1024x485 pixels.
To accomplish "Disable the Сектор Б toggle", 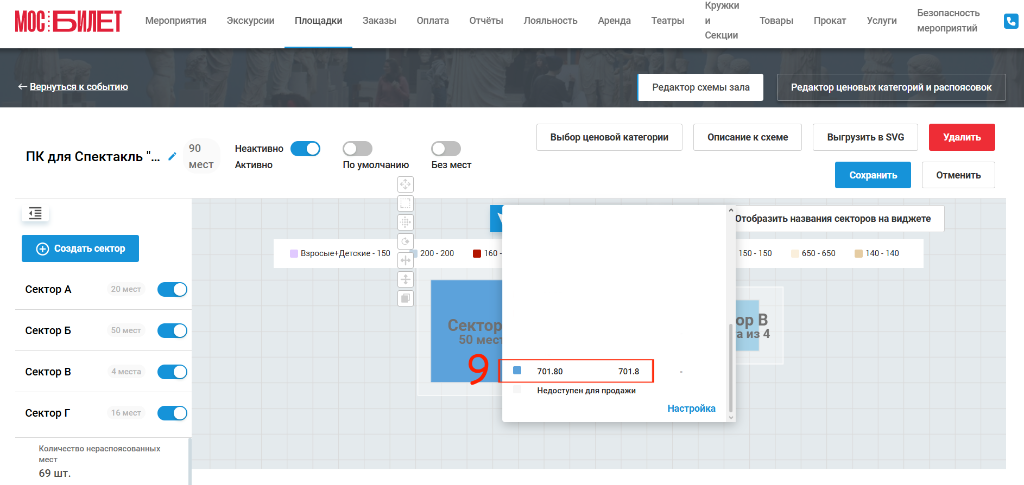I will (x=172, y=330).
